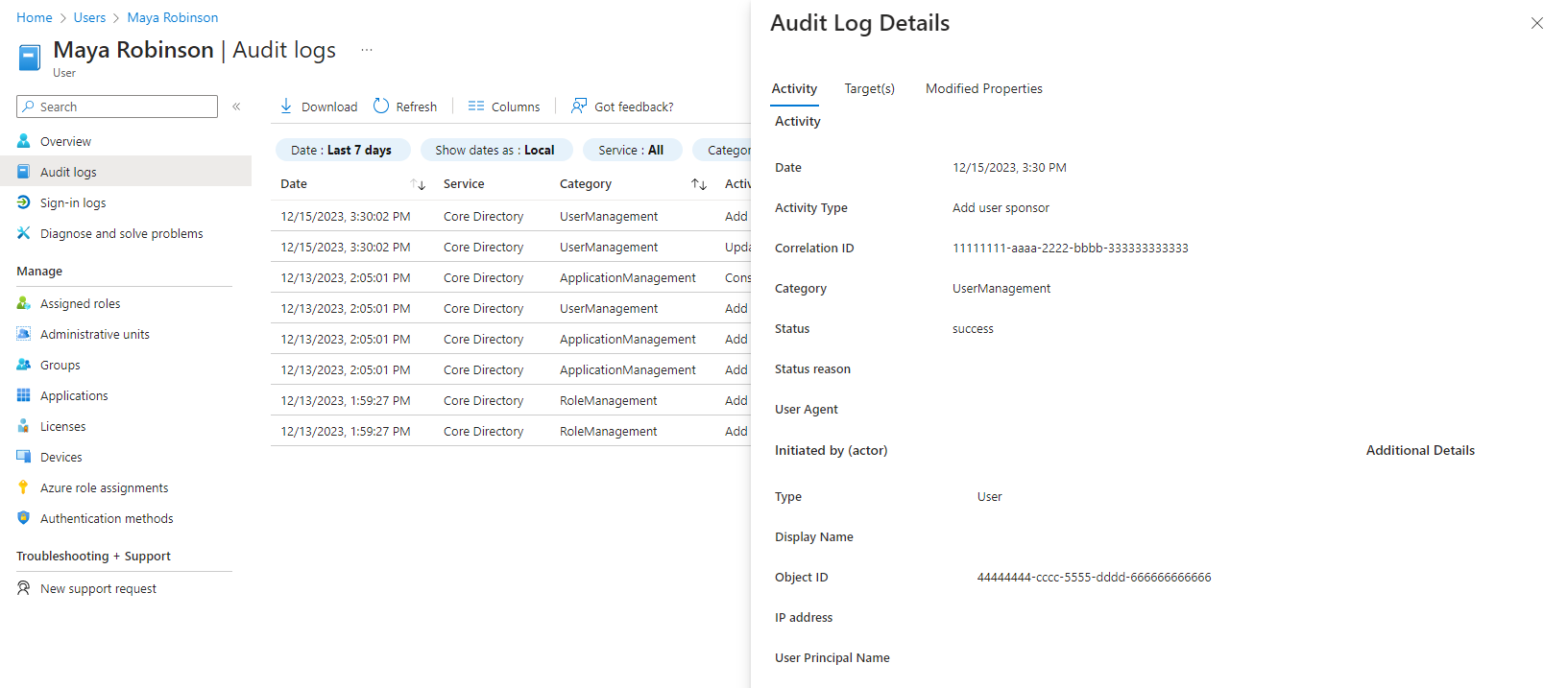Click the Groups icon in sidebar
Image resolution: width=1568 pixels, height=688 pixels.
click(24, 365)
